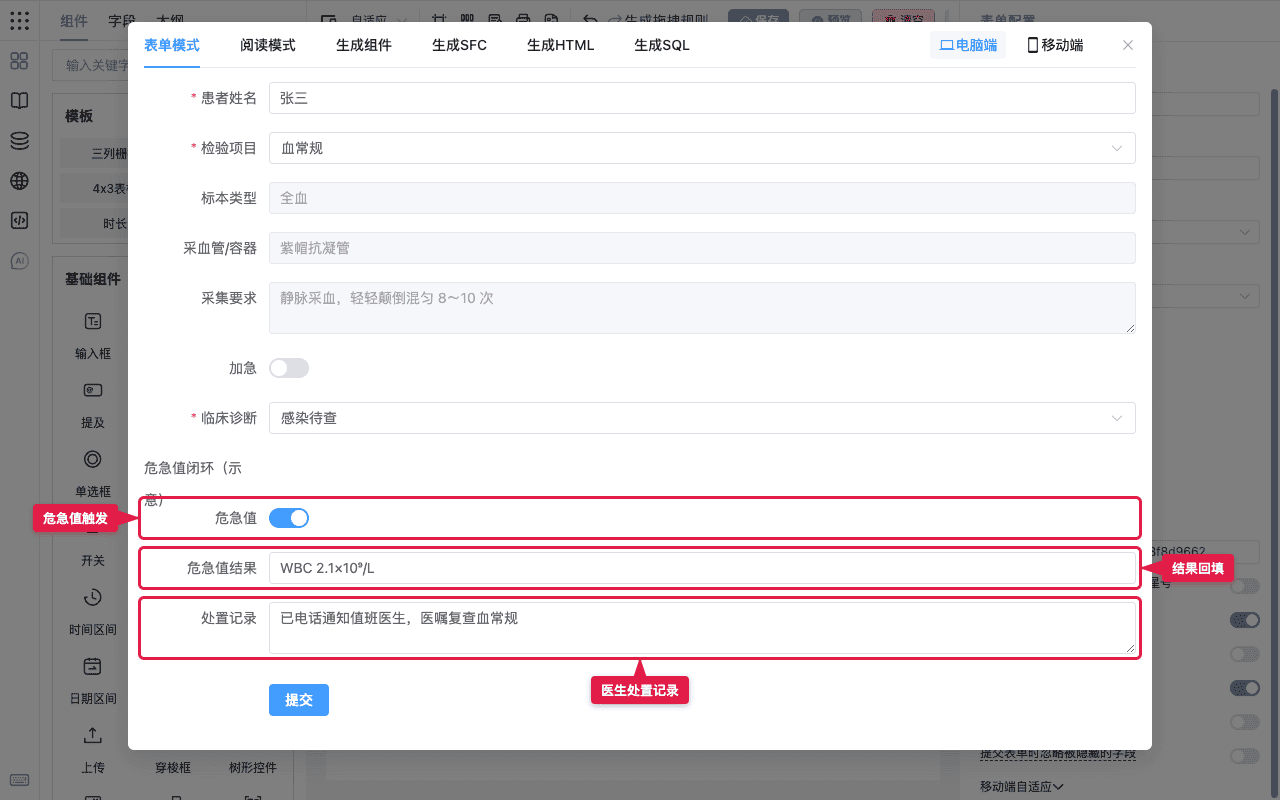Select the 电脑端 view button
1280x800 pixels.
click(968, 45)
